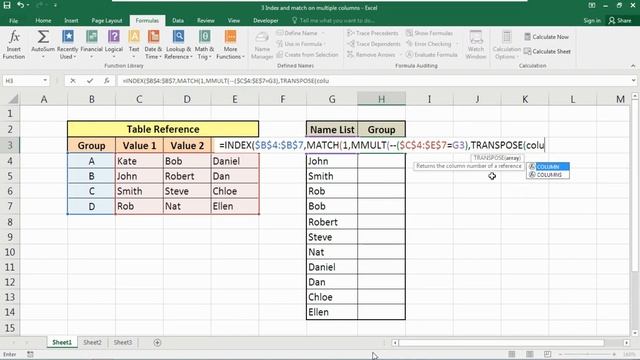Open More Functions menu
The height and width of the screenshot is (360, 640).
pos(230,45)
